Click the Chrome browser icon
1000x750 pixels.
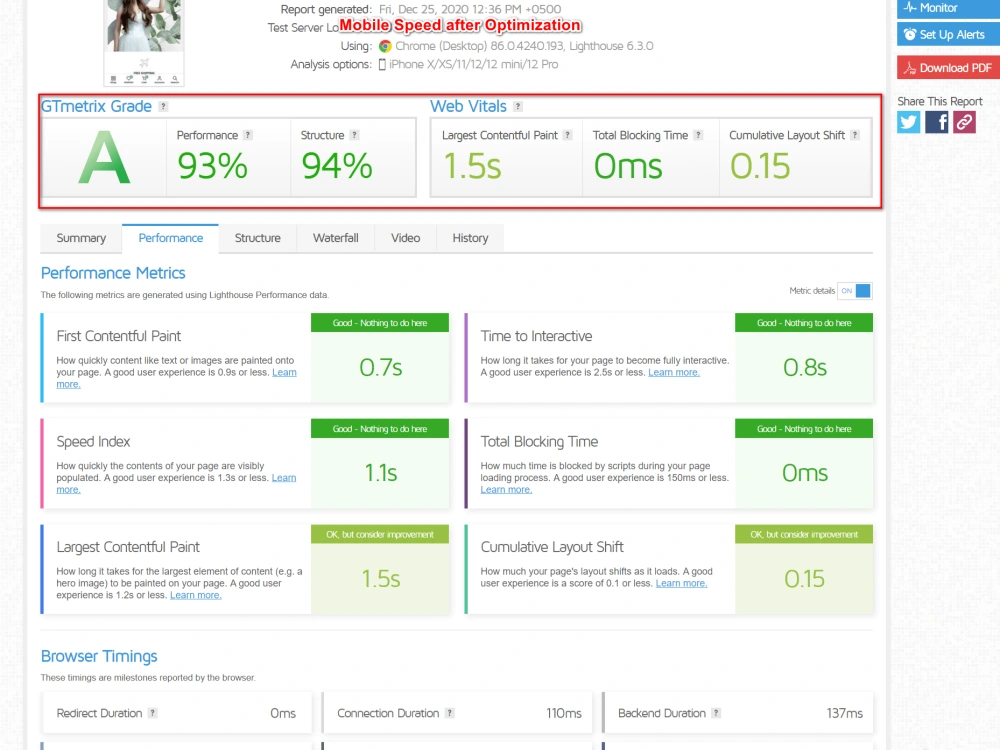385,46
